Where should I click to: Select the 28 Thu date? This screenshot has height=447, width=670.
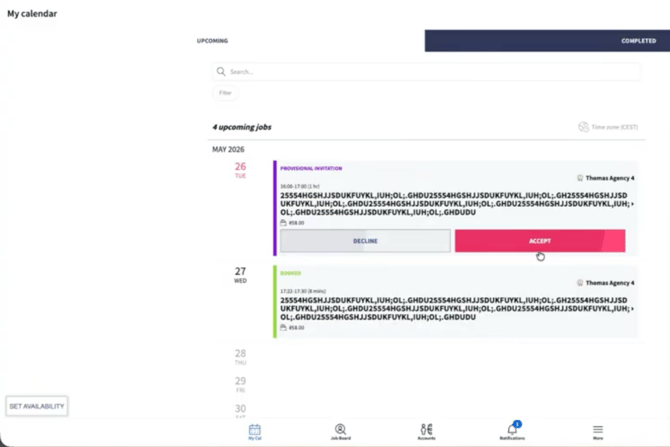(x=240, y=356)
